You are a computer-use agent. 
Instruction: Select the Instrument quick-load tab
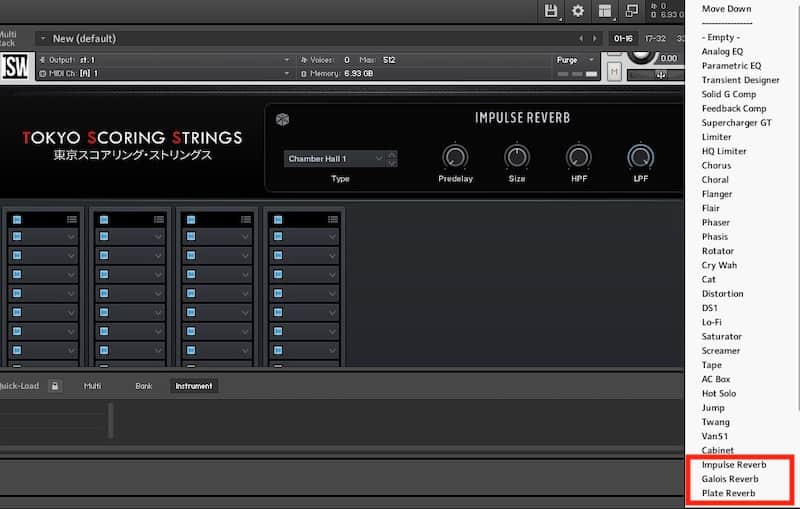pos(194,386)
